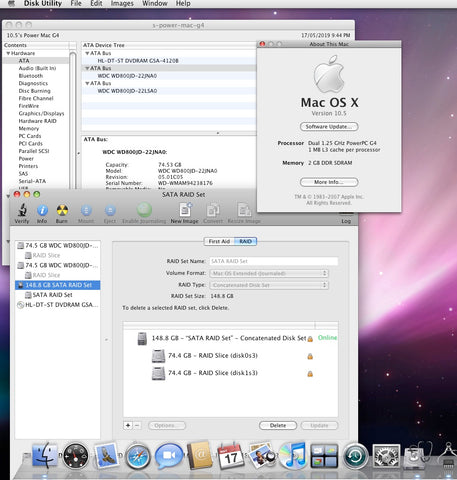Image resolution: width=457 pixels, height=480 pixels.
Task: Open iCal from the Dock
Action: (231, 456)
